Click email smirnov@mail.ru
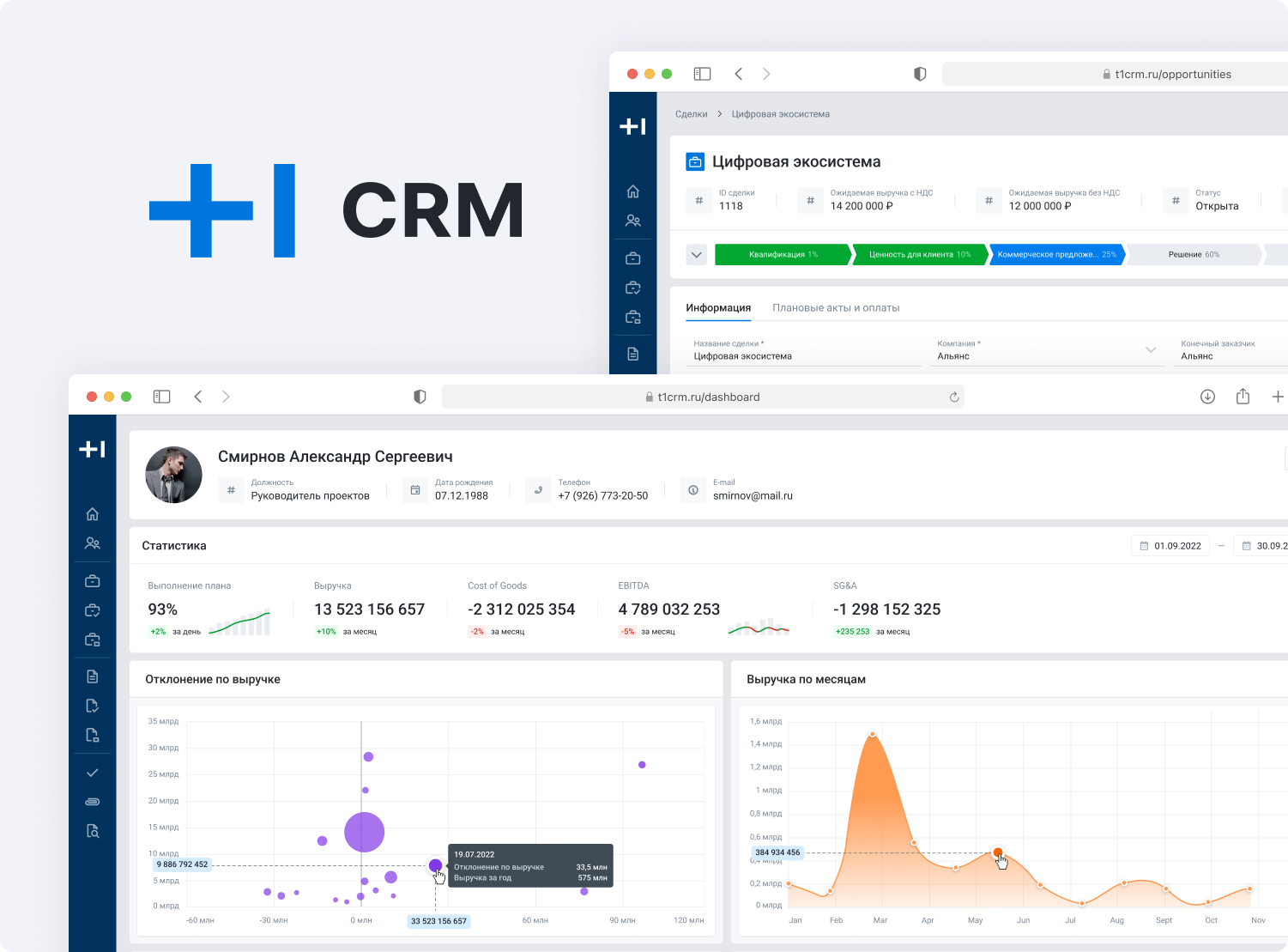The height and width of the screenshot is (952, 1288). [x=753, y=496]
